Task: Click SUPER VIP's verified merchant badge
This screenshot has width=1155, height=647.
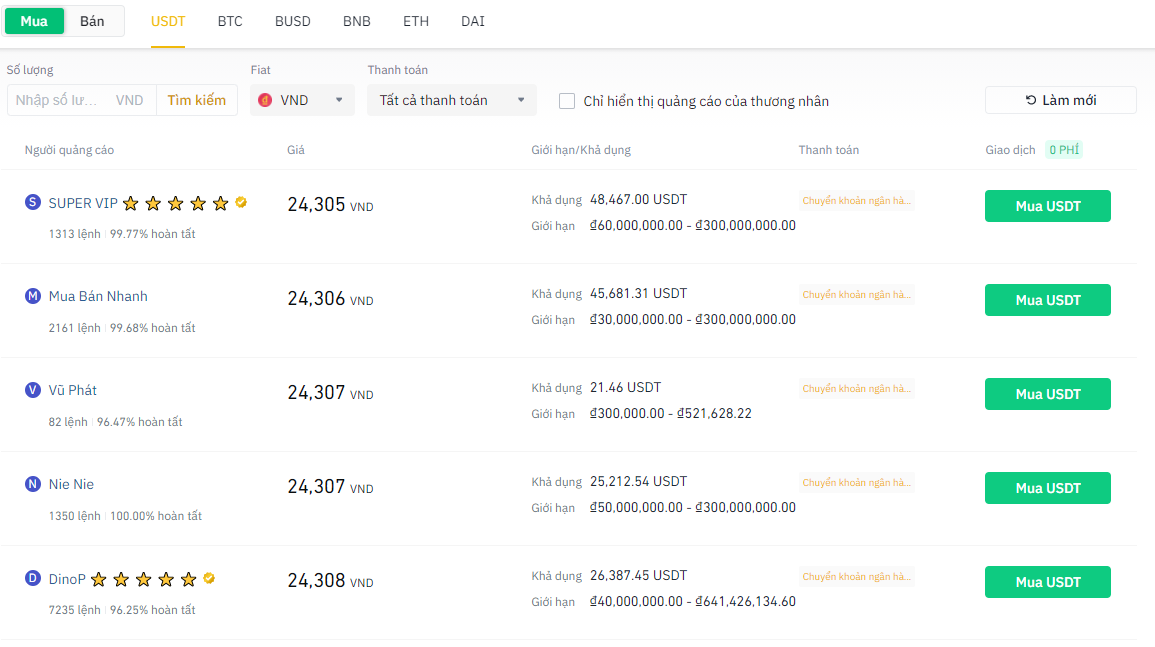Action: point(241,202)
